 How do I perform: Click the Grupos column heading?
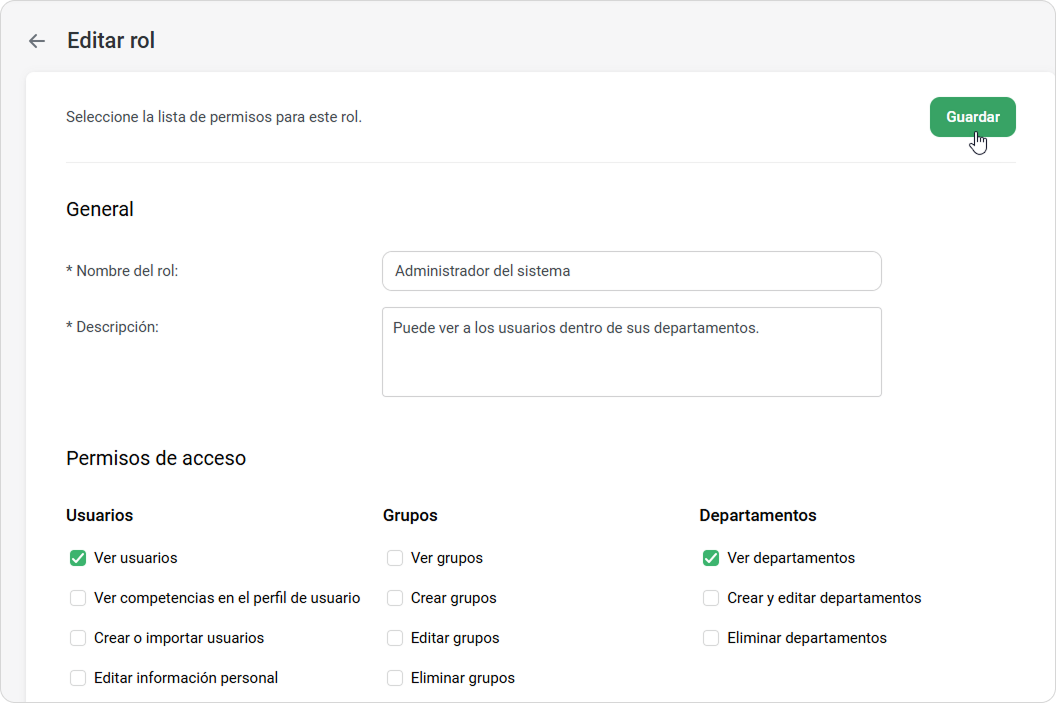point(410,516)
